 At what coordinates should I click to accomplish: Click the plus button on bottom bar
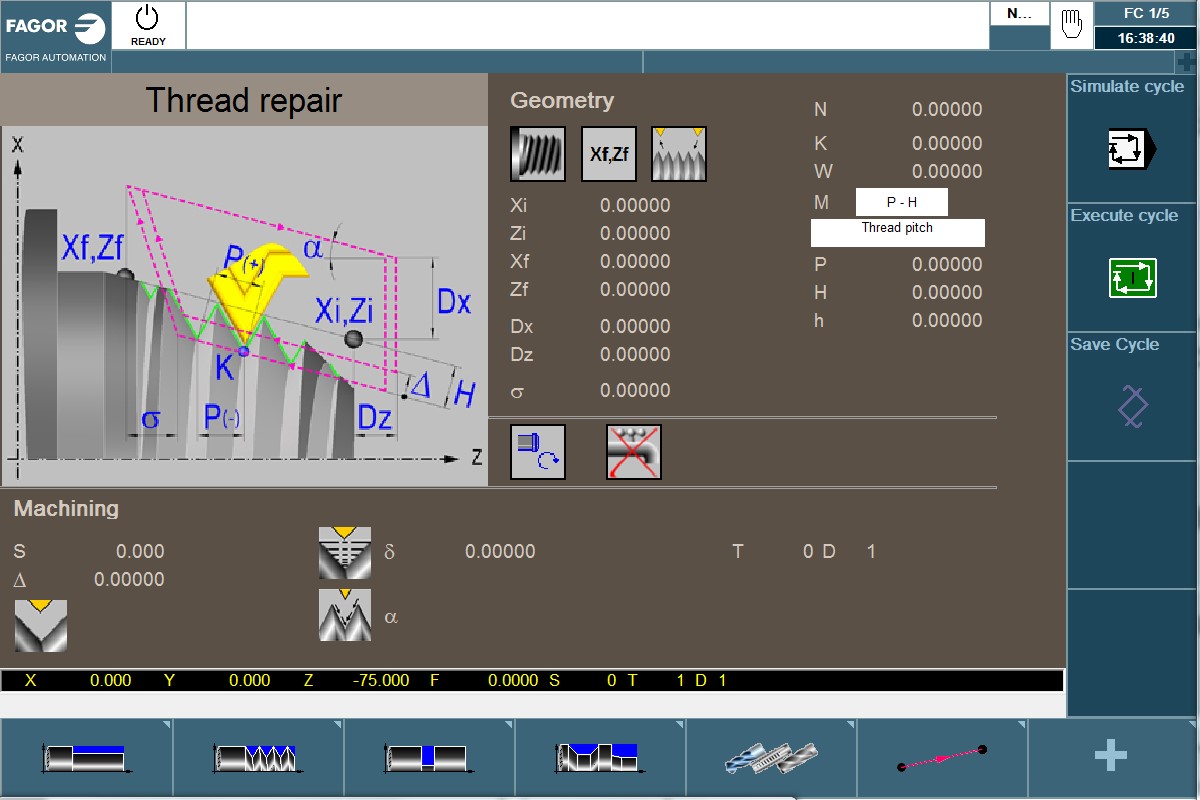coord(1110,757)
